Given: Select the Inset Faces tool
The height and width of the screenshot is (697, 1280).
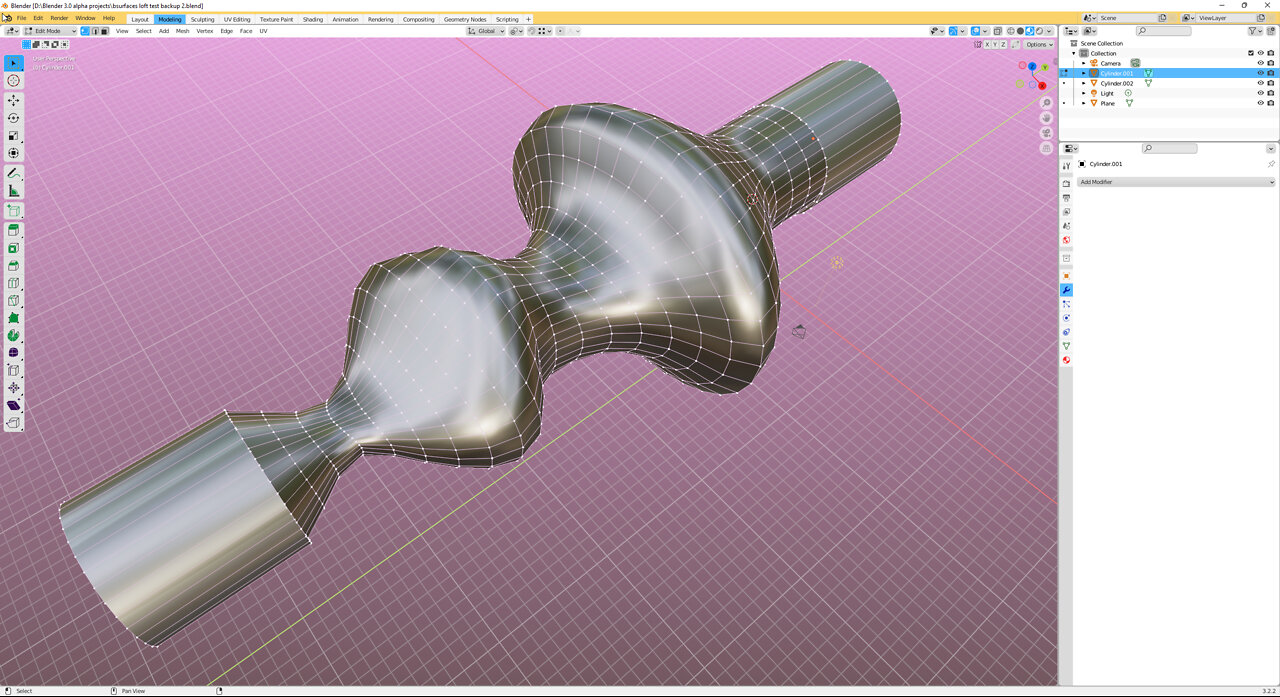Looking at the screenshot, I should (14, 248).
